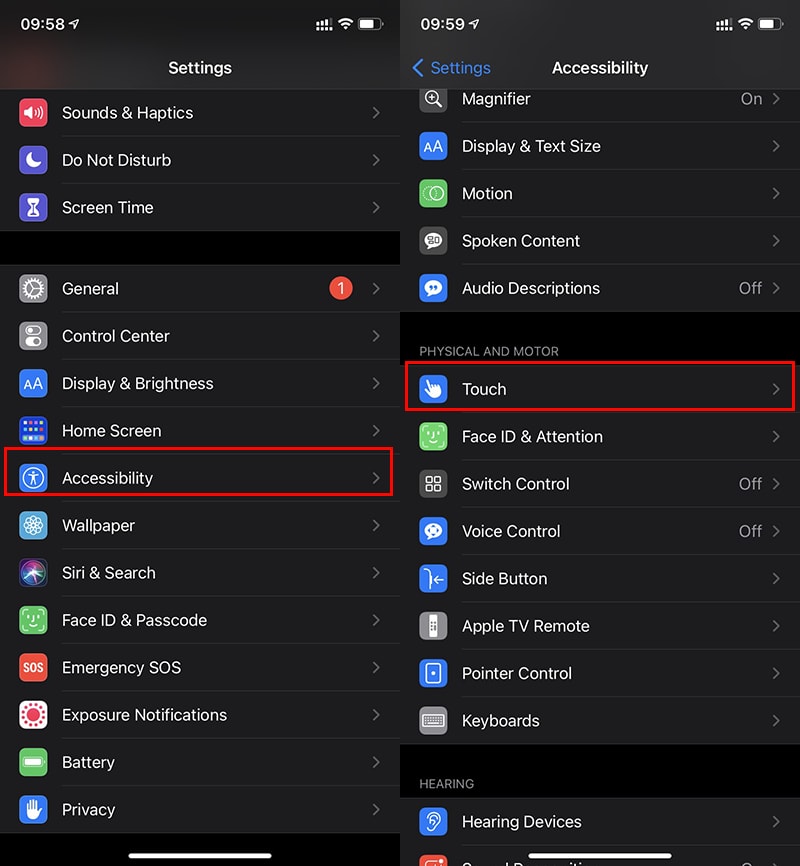
Task: Go back using the Settings back button
Action: tap(451, 68)
